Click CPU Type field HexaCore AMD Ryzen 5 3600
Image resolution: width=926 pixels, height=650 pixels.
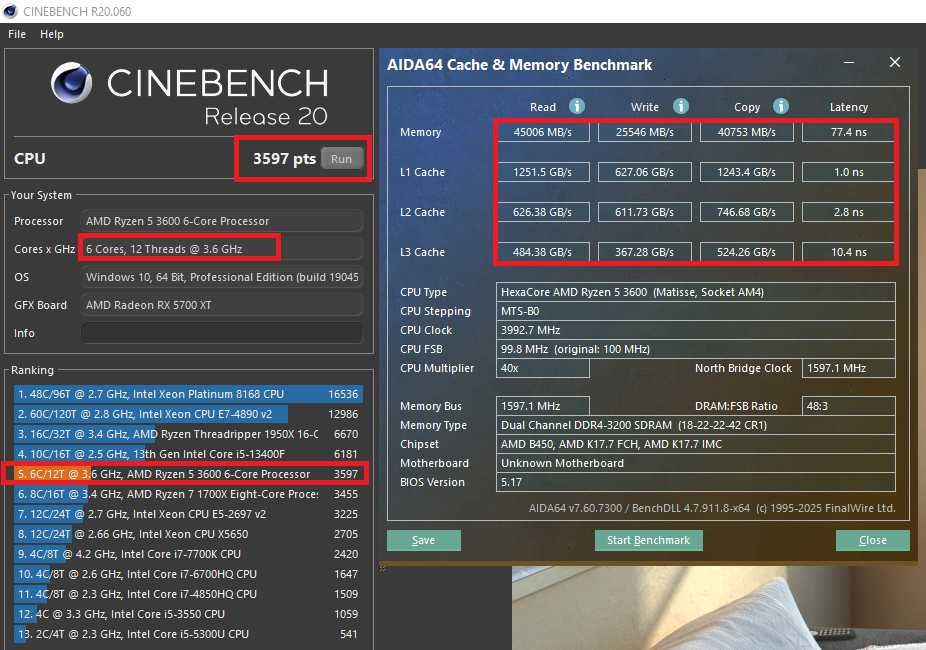coord(696,292)
